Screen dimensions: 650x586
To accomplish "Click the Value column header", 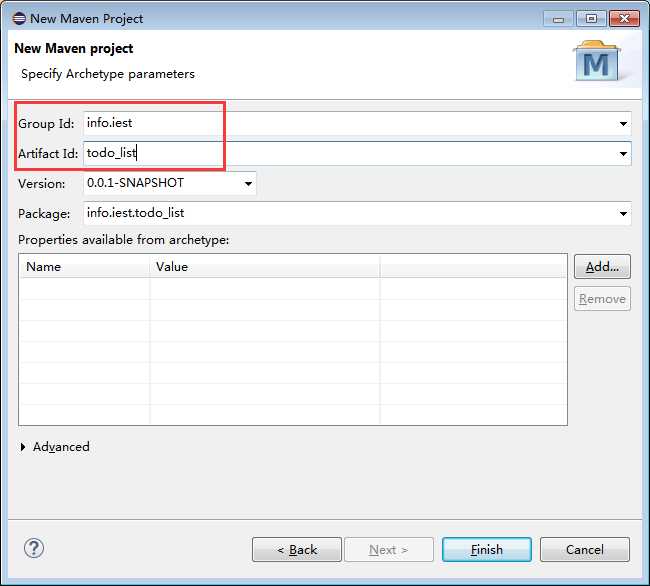I will coord(264,266).
